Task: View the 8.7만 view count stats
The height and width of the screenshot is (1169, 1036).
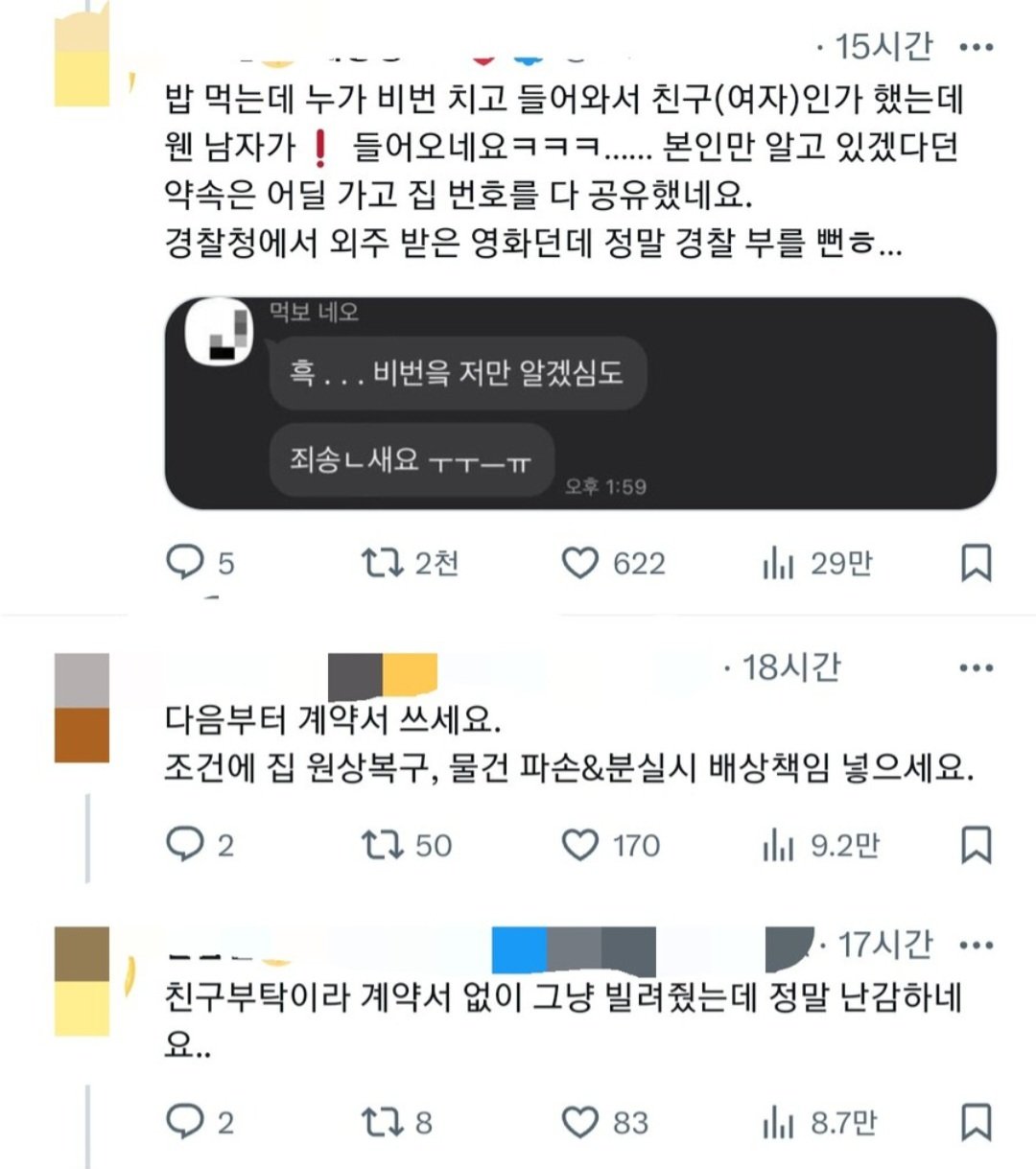Action: pos(819,1121)
